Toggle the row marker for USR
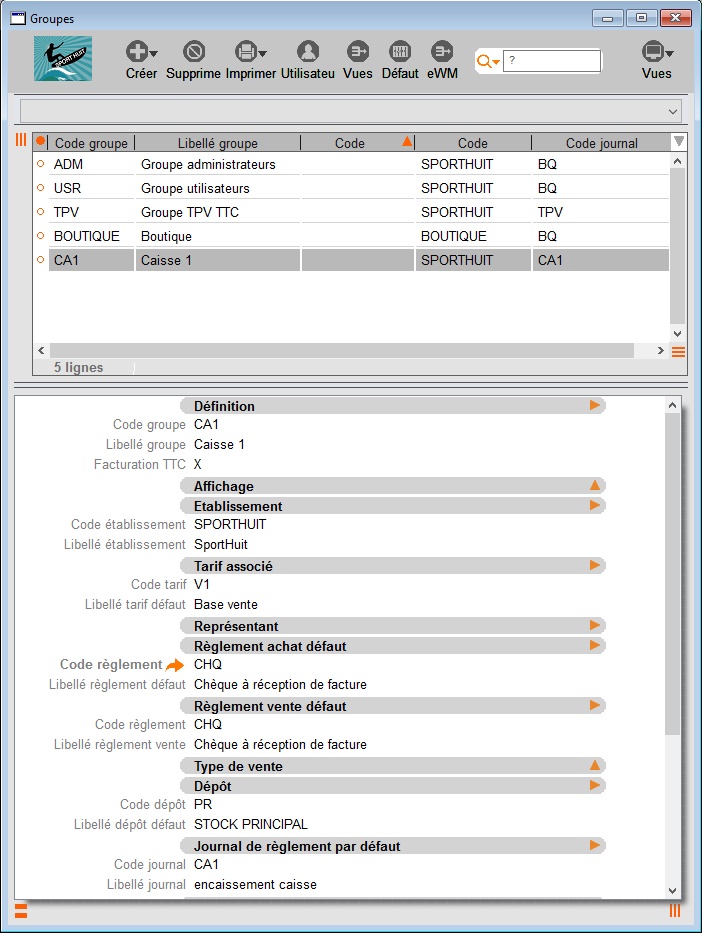Screen dimensions: 702x933 coord(40,187)
